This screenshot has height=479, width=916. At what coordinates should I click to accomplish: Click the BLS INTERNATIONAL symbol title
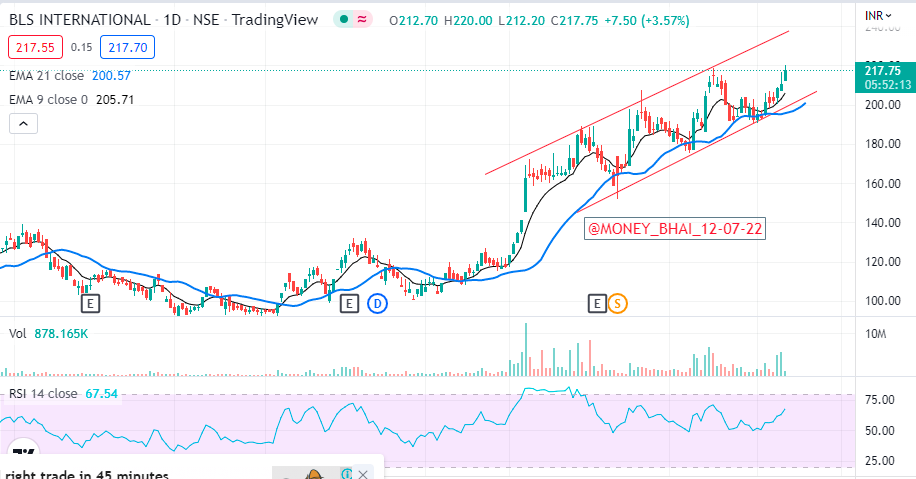tap(79, 20)
